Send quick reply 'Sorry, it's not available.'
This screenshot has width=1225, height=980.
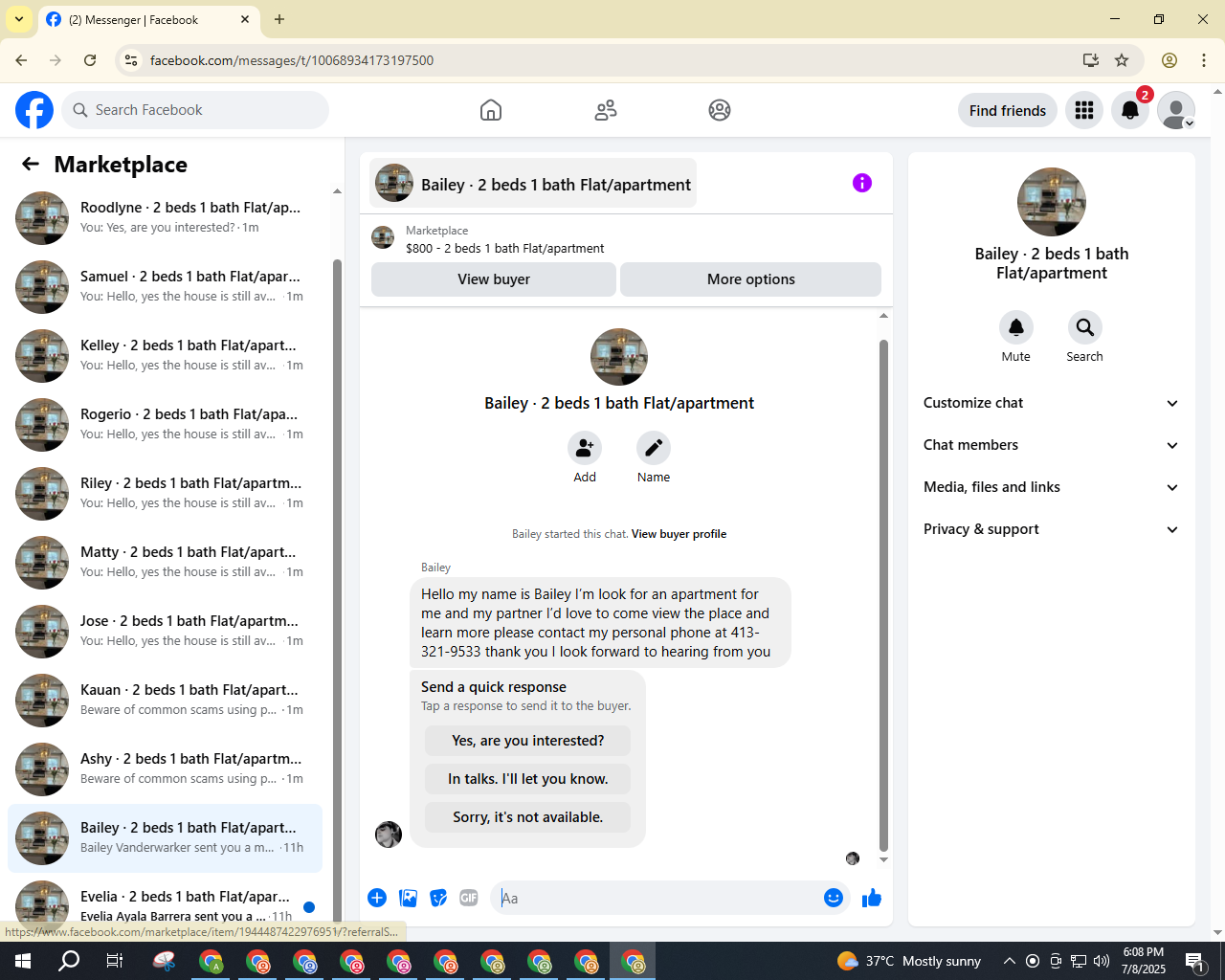[528, 817]
